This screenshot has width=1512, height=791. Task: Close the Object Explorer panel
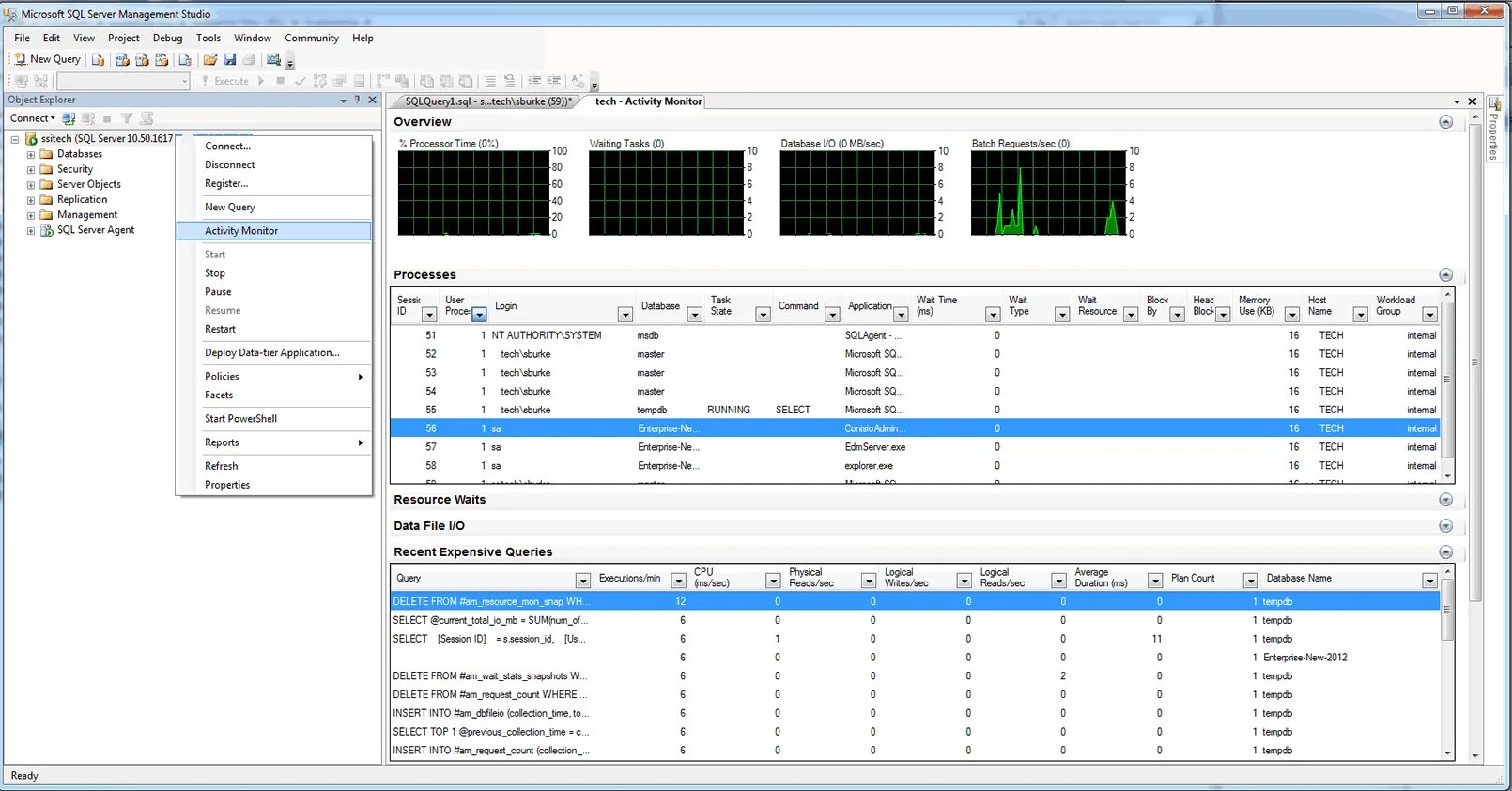coord(372,100)
